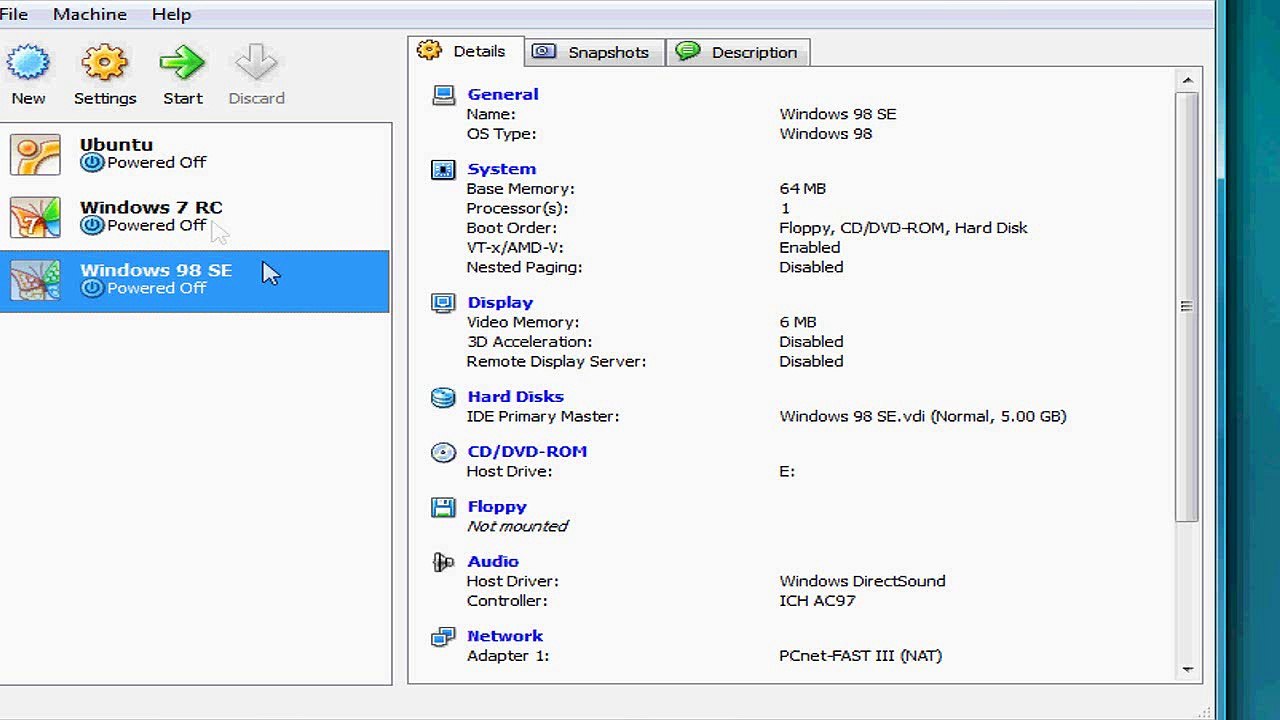This screenshot has width=1280, height=720.
Task: Click the 'Not mounted' floppy status text
Action: coord(517,526)
